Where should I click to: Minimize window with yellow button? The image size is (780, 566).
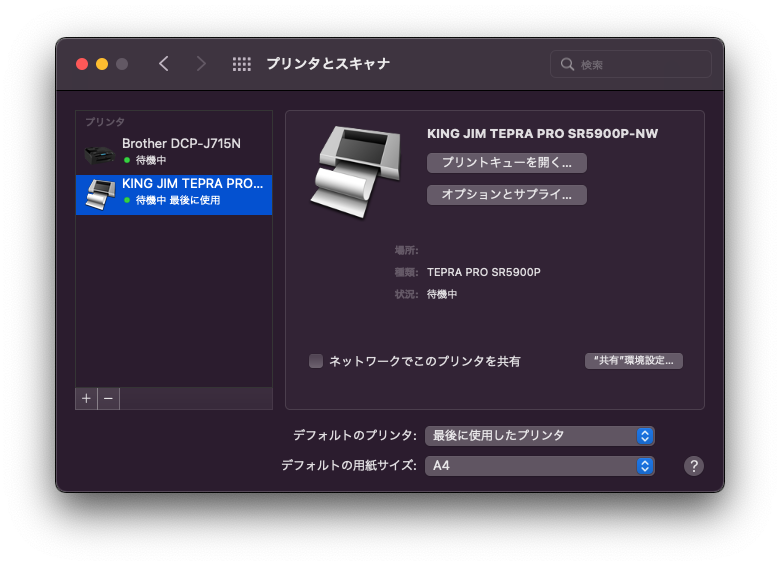pos(102,64)
